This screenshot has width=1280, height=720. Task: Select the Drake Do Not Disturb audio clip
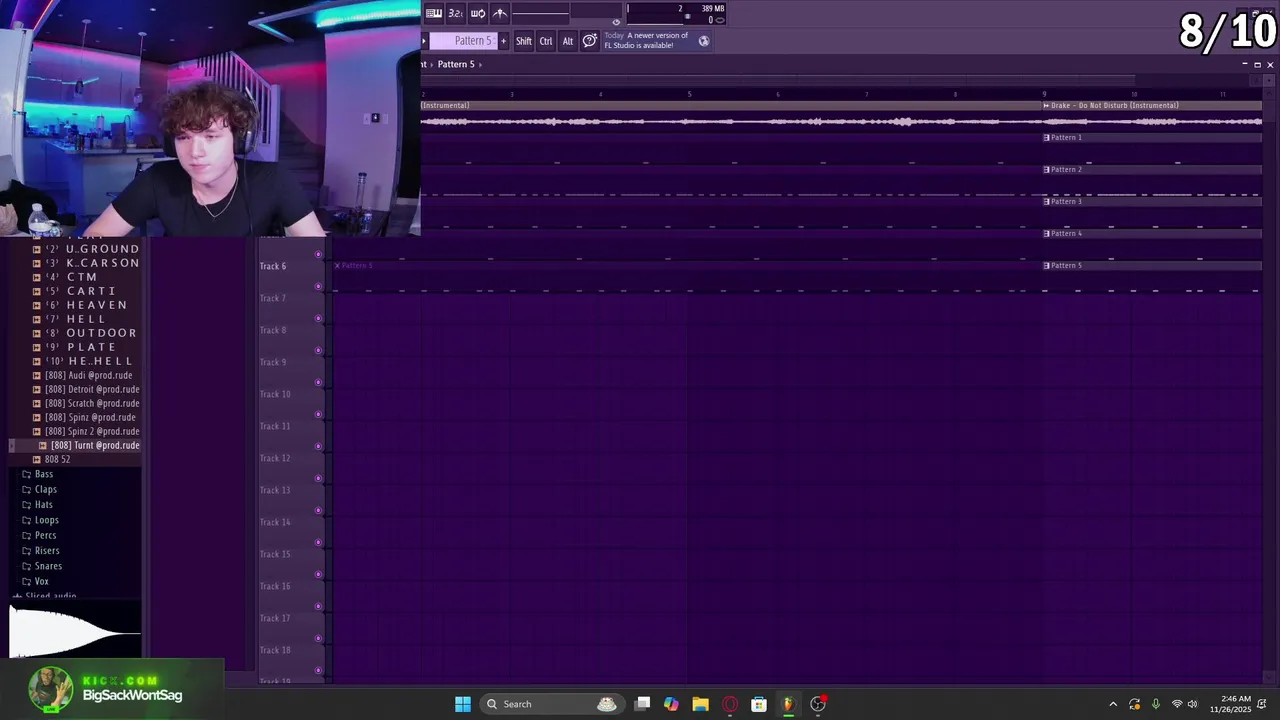[1152, 105]
